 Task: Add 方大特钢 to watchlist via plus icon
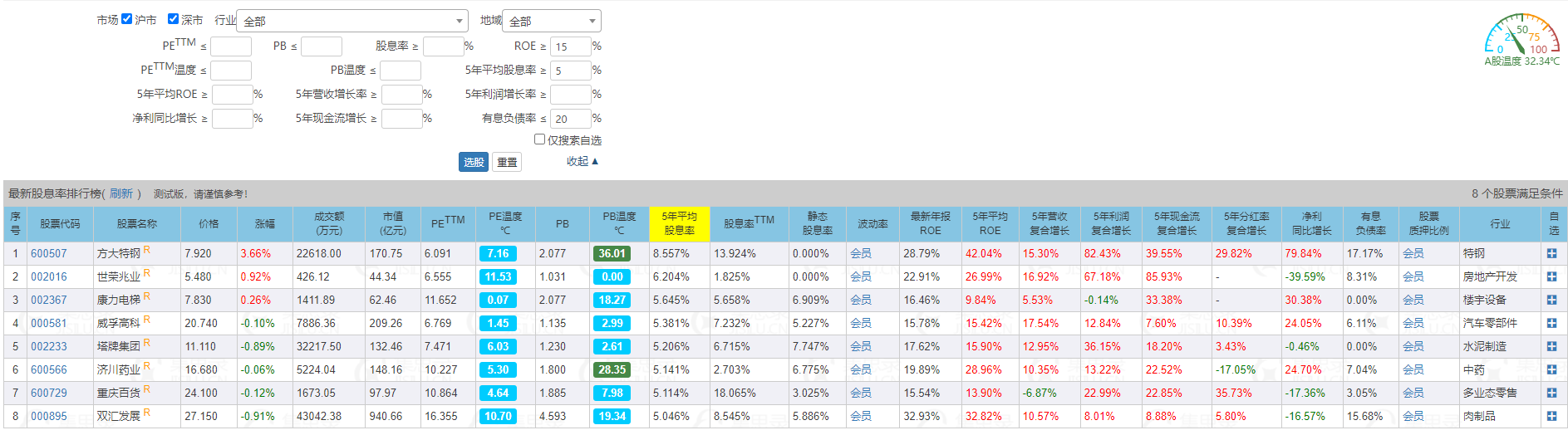(x=1551, y=254)
